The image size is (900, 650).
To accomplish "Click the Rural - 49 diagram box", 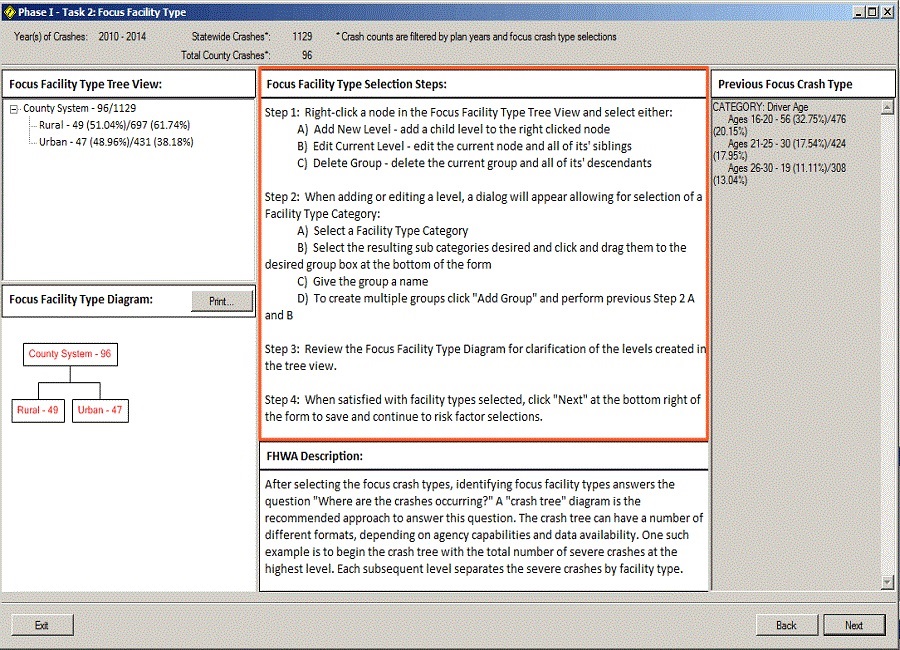I will point(37,411).
